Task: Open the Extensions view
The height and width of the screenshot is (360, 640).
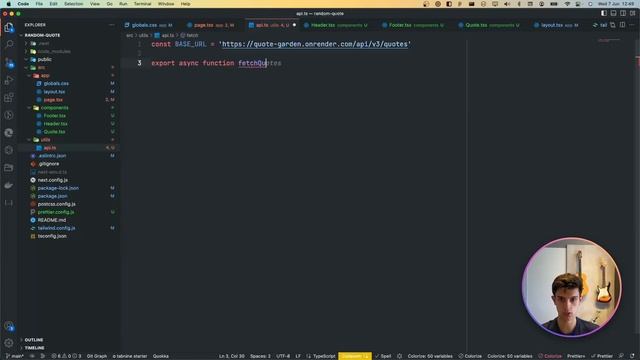Action: pos(9,98)
